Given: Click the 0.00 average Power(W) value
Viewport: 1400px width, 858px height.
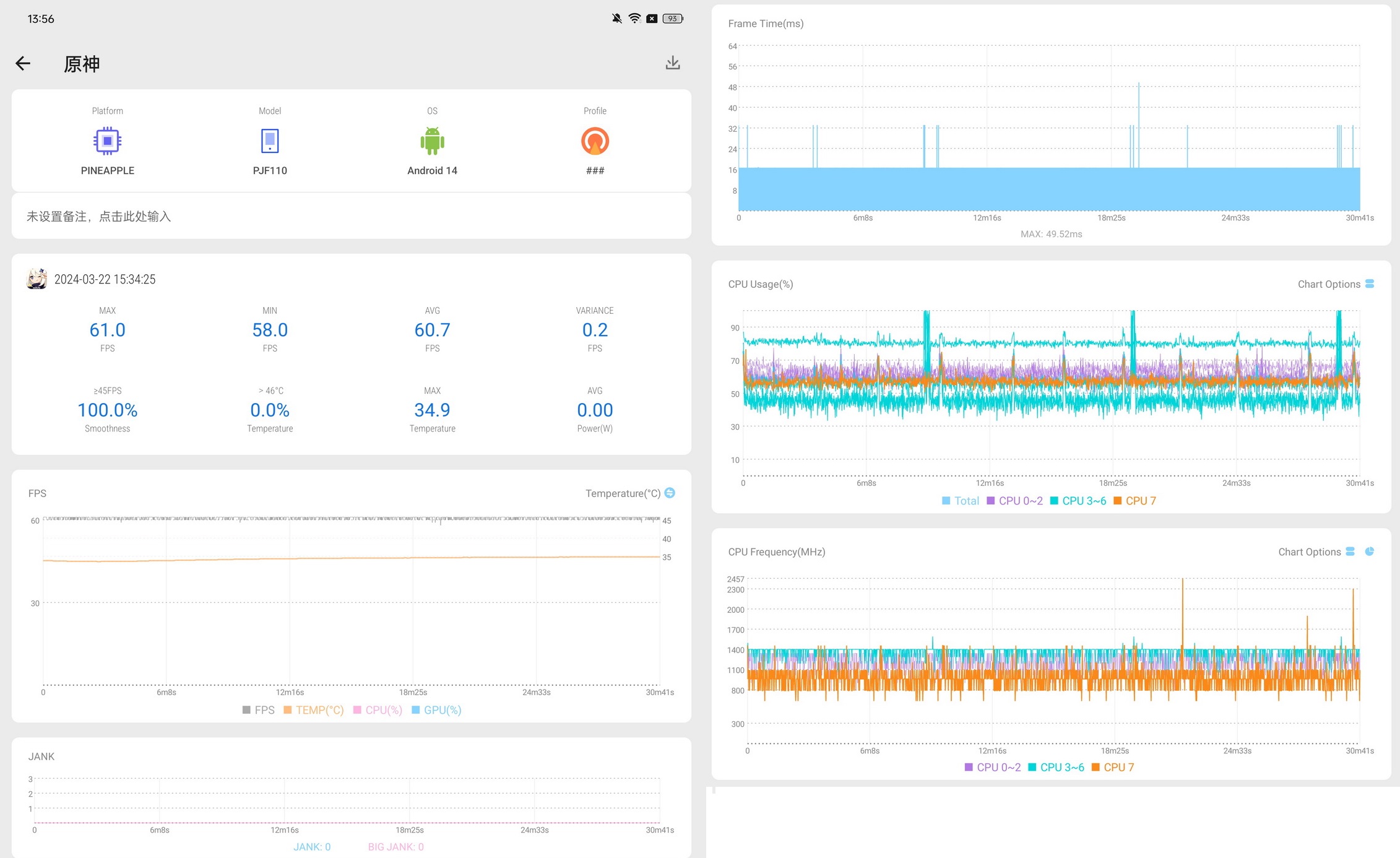Looking at the screenshot, I should click(x=595, y=410).
